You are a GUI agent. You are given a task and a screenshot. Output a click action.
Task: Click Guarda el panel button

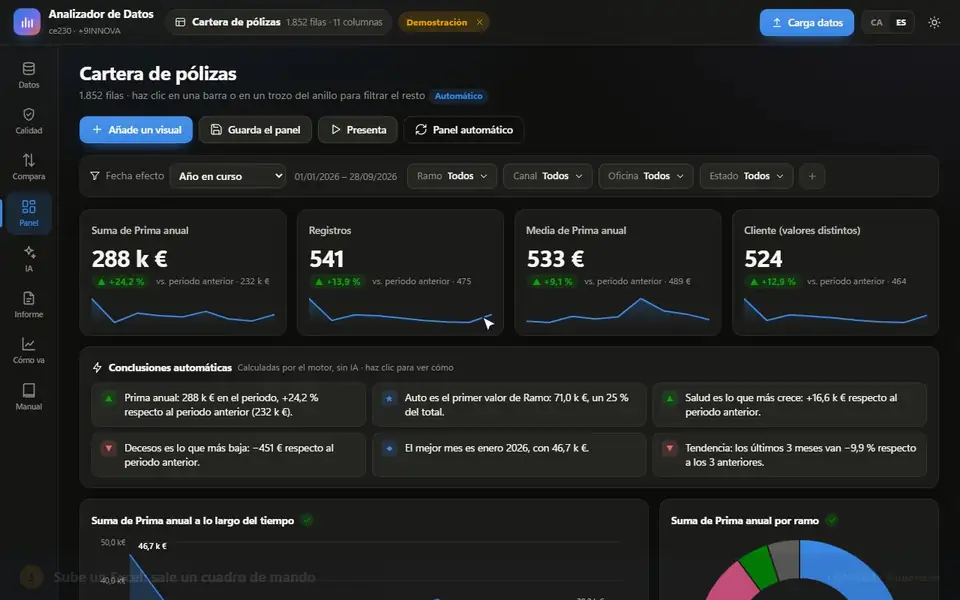(255, 130)
